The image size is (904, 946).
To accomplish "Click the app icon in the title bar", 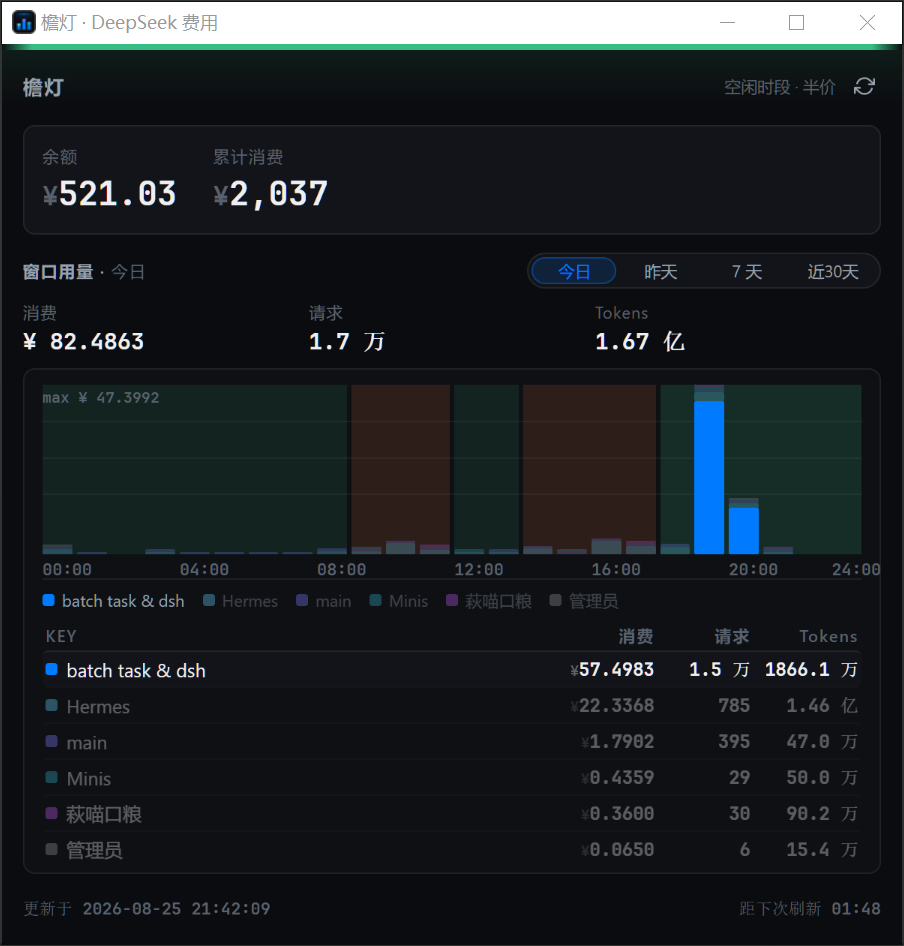I will (24, 22).
